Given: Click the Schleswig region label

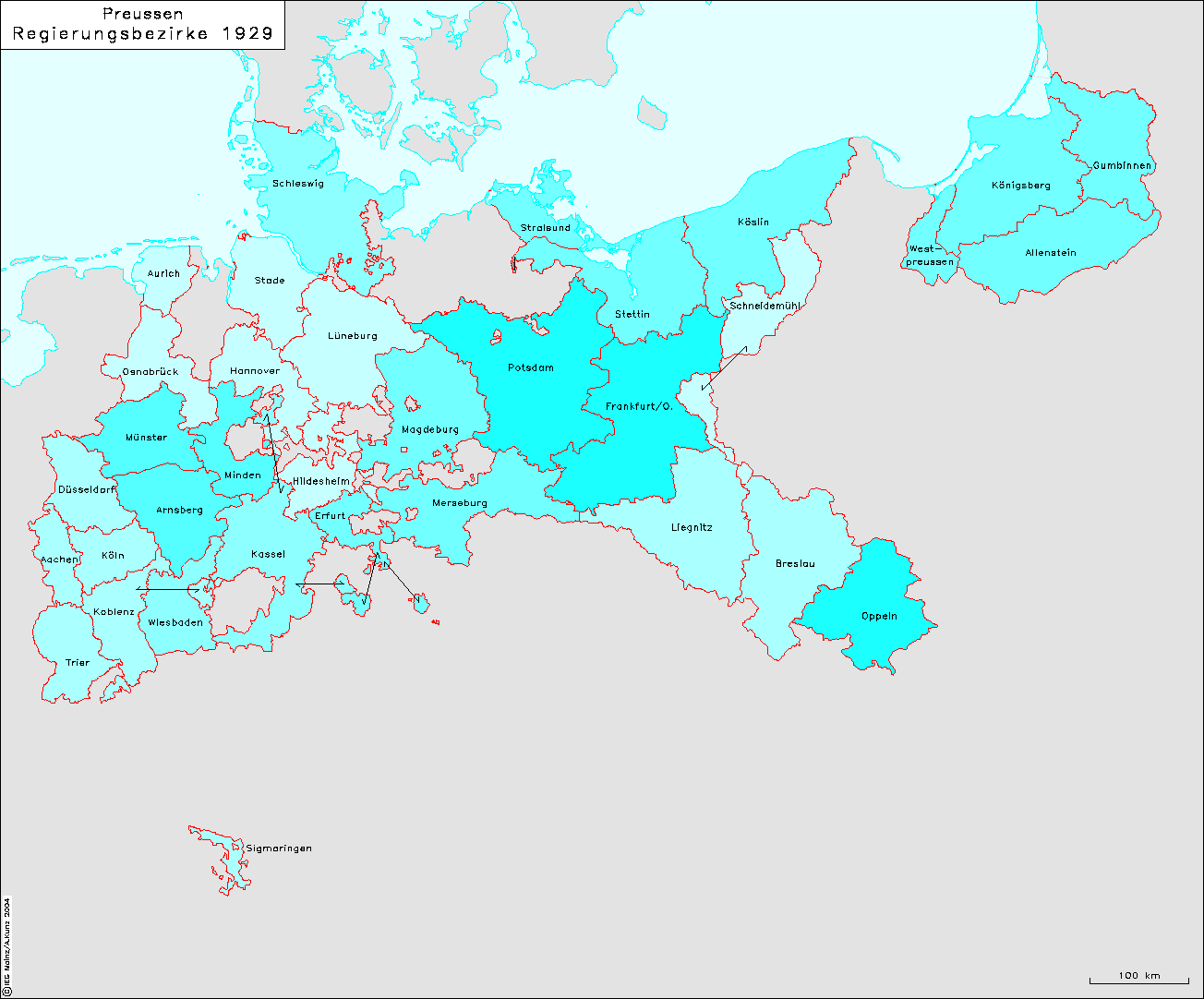Looking at the screenshot, I should tap(298, 184).
